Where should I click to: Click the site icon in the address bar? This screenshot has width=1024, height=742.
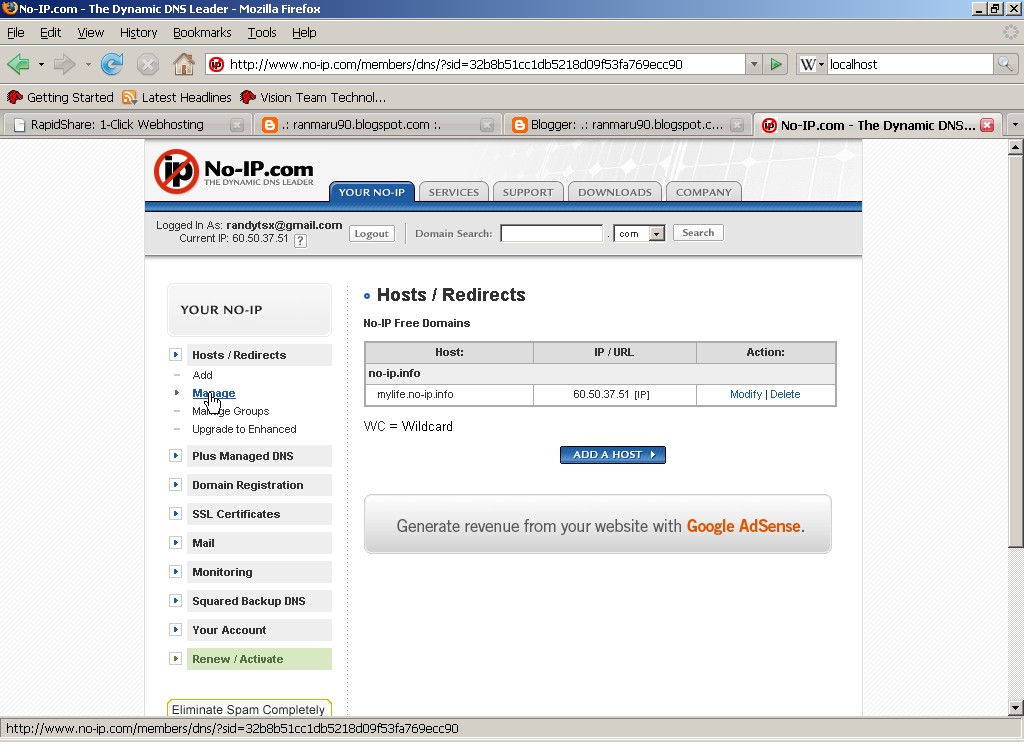coord(216,64)
